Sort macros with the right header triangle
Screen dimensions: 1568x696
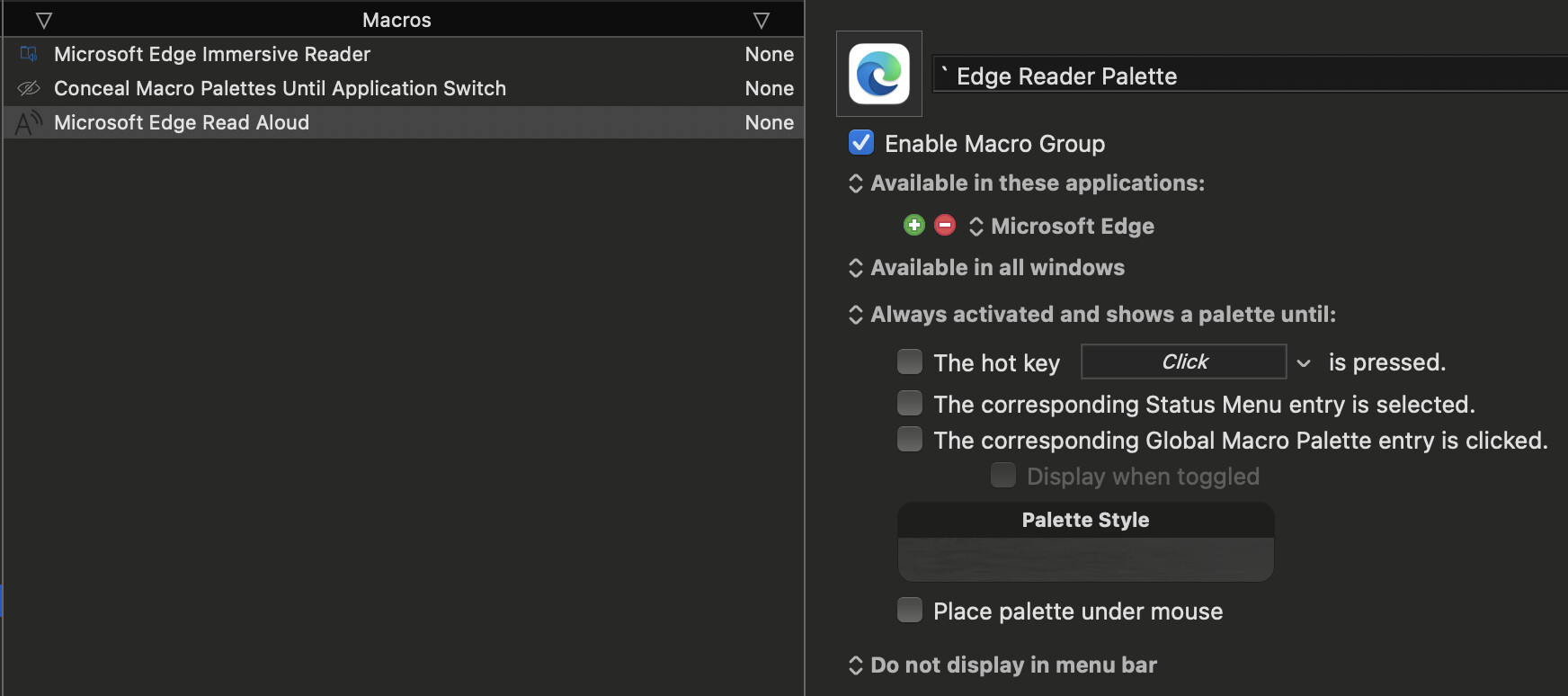(x=762, y=20)
